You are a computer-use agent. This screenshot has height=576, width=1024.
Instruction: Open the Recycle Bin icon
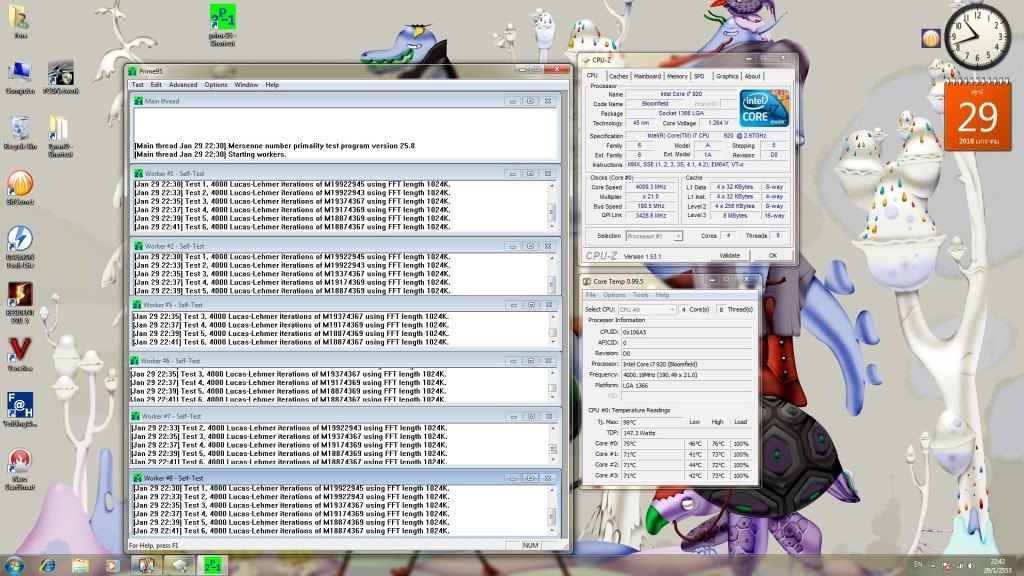(20, 129)
